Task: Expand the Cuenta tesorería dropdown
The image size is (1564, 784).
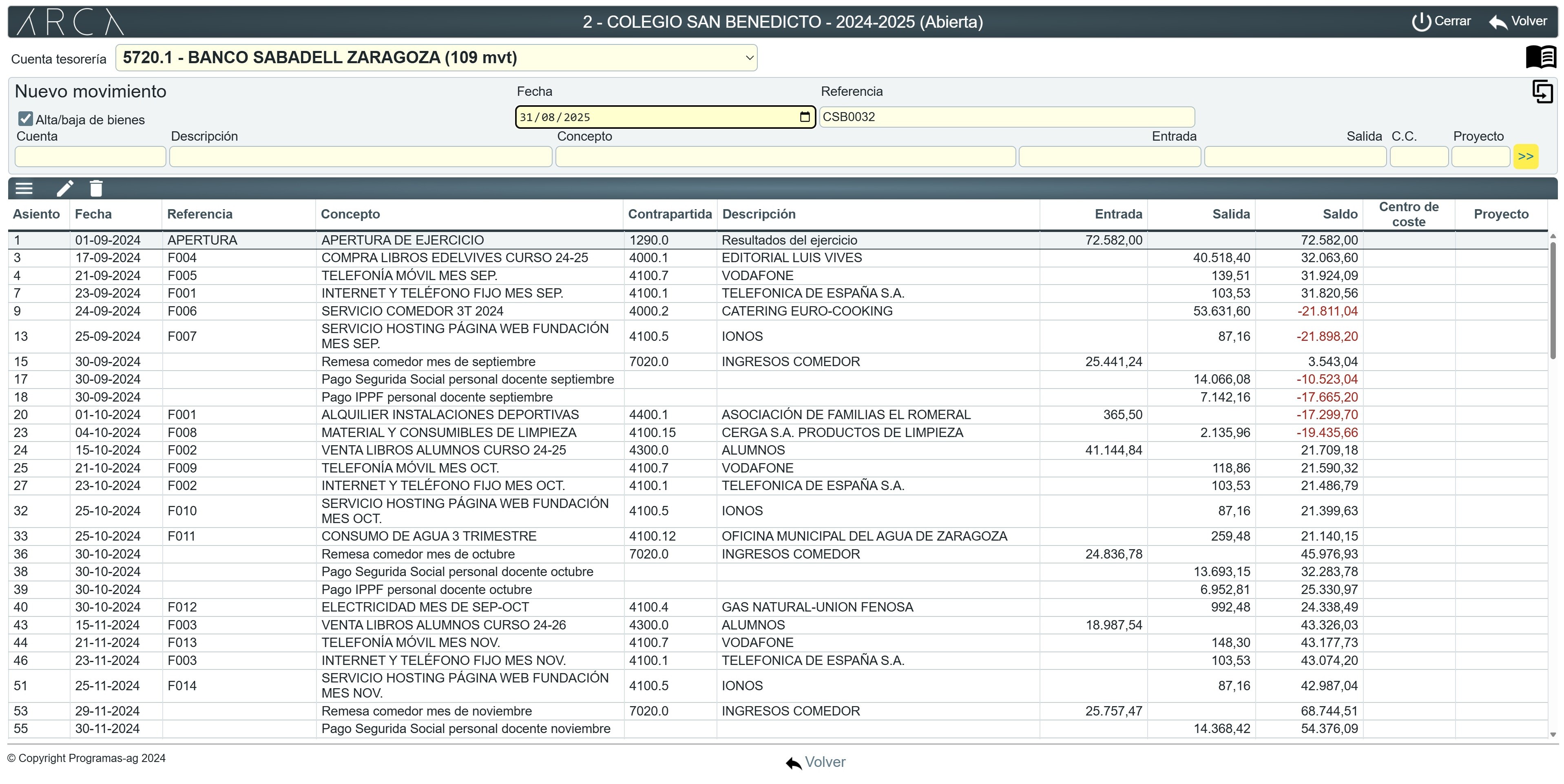Action: click(749, 57)
